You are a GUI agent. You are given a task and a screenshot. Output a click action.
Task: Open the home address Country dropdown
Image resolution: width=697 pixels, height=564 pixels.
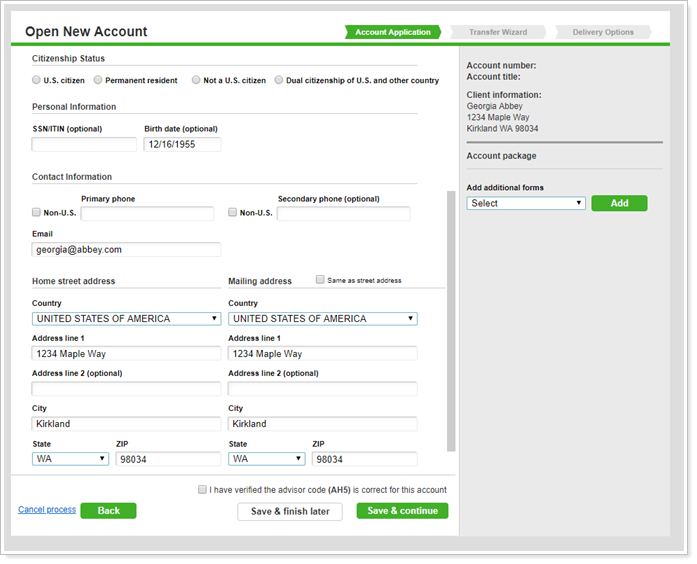tap(126, 319)
